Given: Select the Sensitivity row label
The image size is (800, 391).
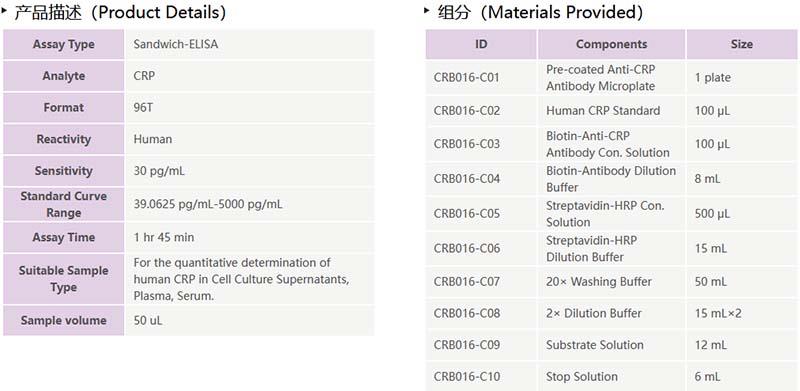Looking at the screenshot, I should (64, 171).
